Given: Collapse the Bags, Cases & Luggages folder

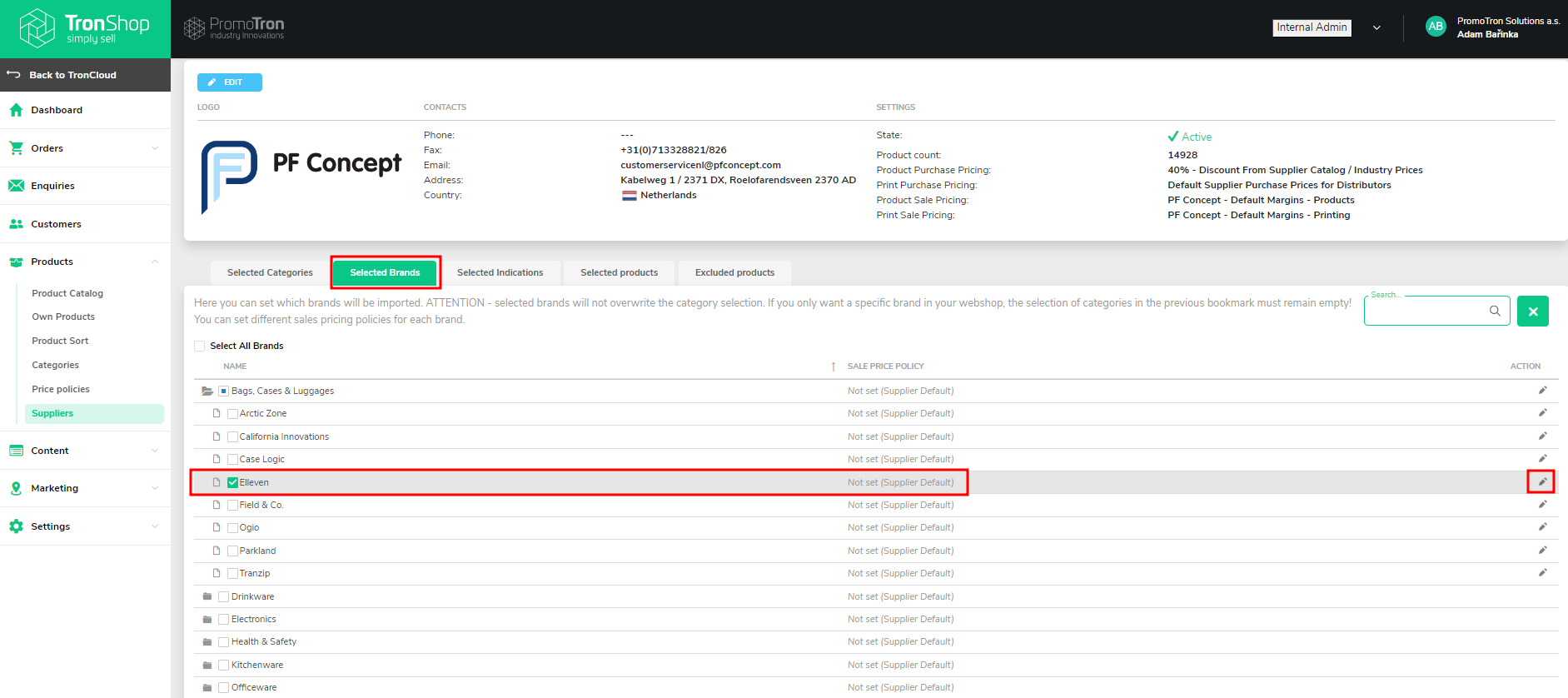Looking at the screenshot, I should click(x=207, y=391).
